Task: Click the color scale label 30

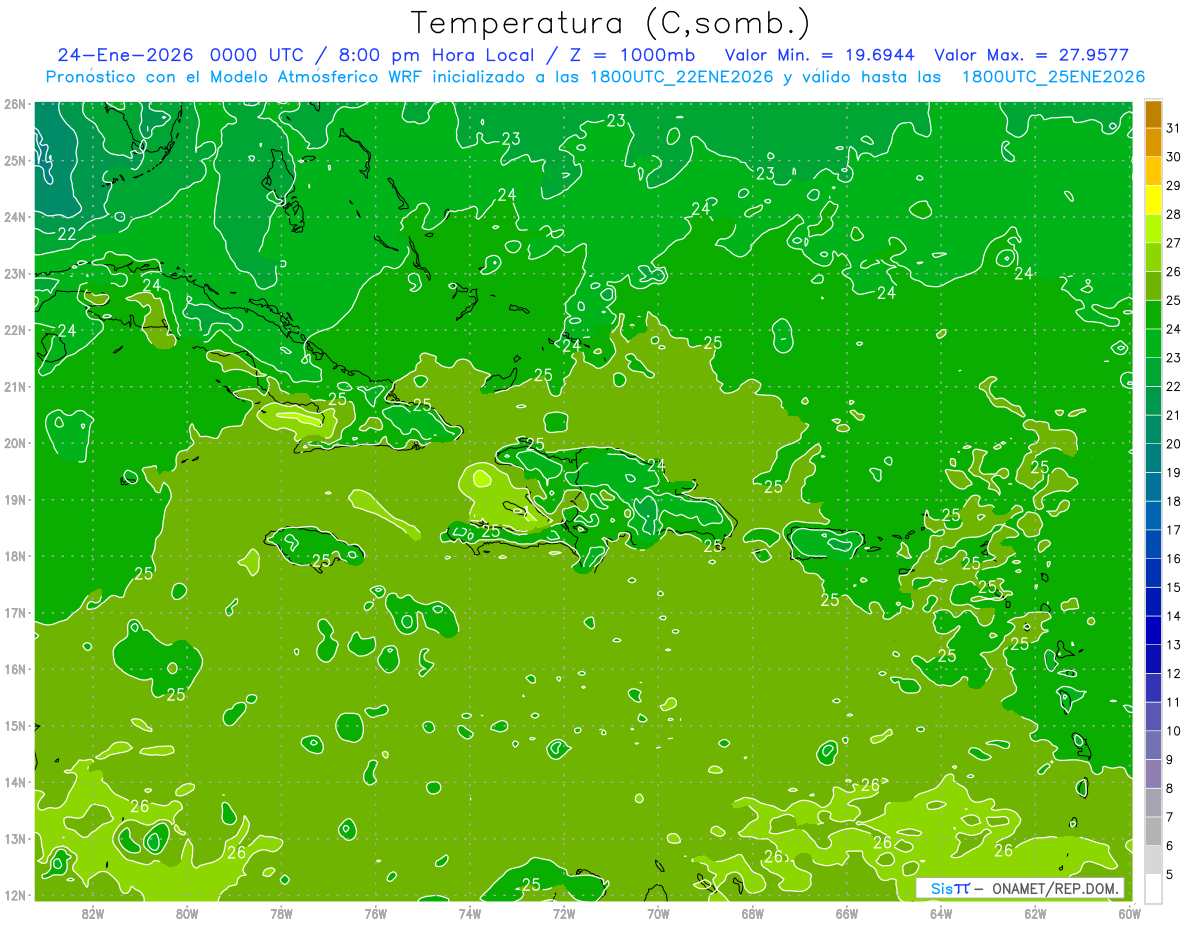Action: [1173, 157]
